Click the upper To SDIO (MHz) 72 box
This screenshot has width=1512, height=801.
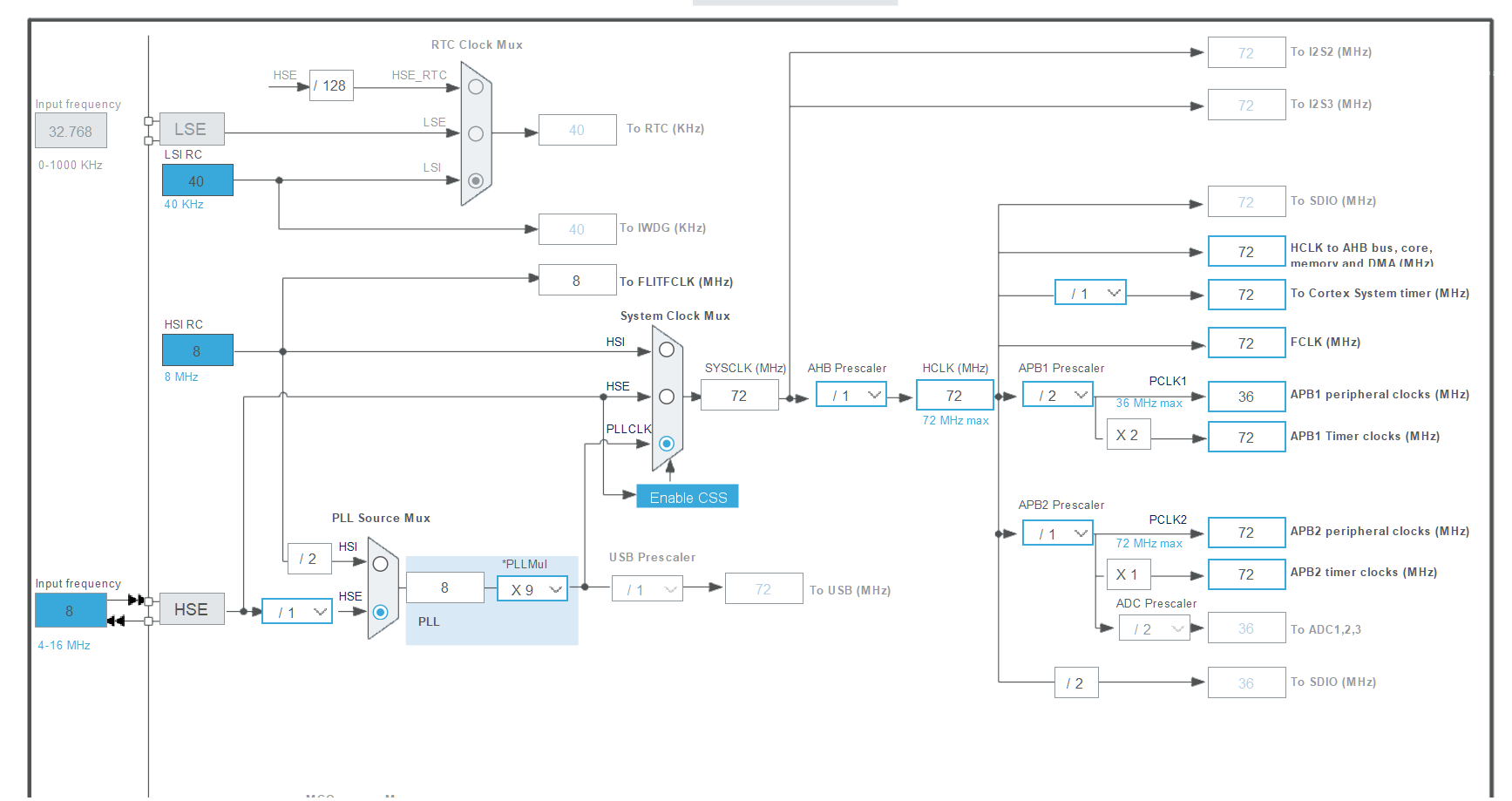(x=1247, y=201)
